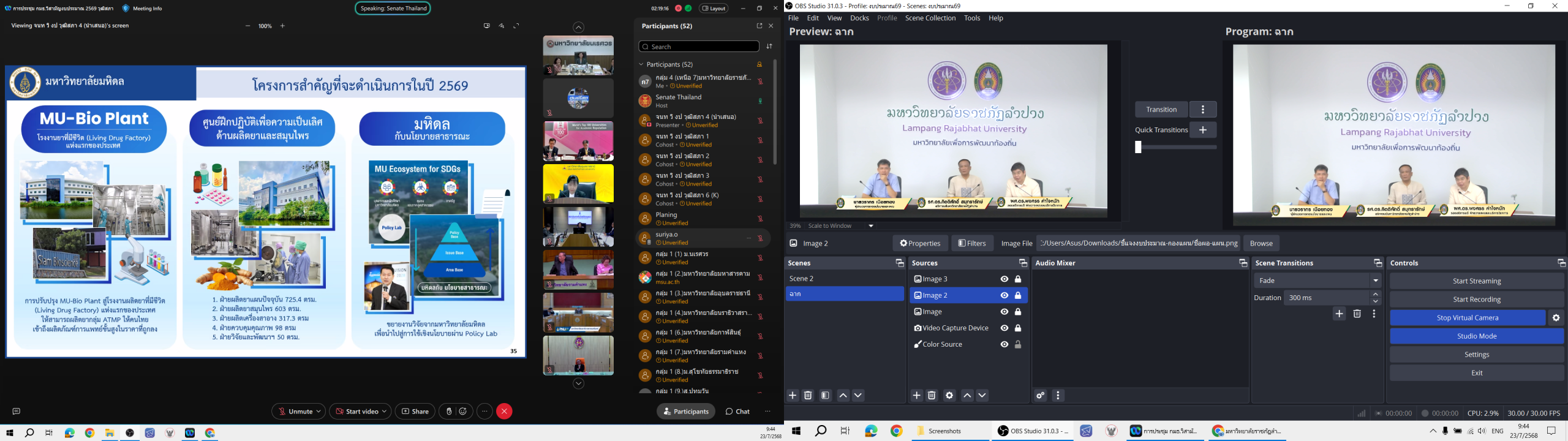Open OBS Help menu
This screenshot has width=1568, height=441.
(x=996, y=18)
